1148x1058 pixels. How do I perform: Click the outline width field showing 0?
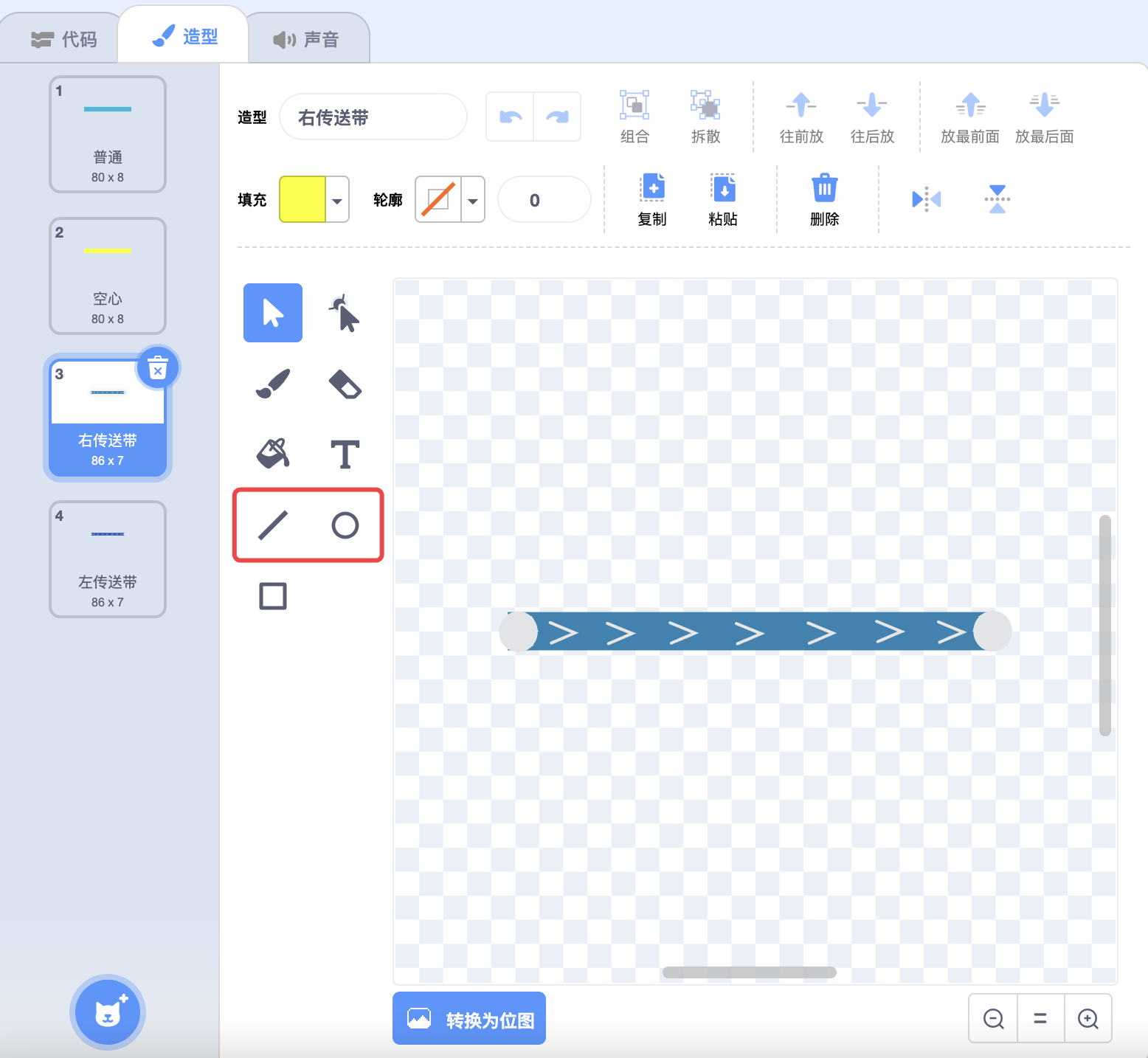coord(544,199)
